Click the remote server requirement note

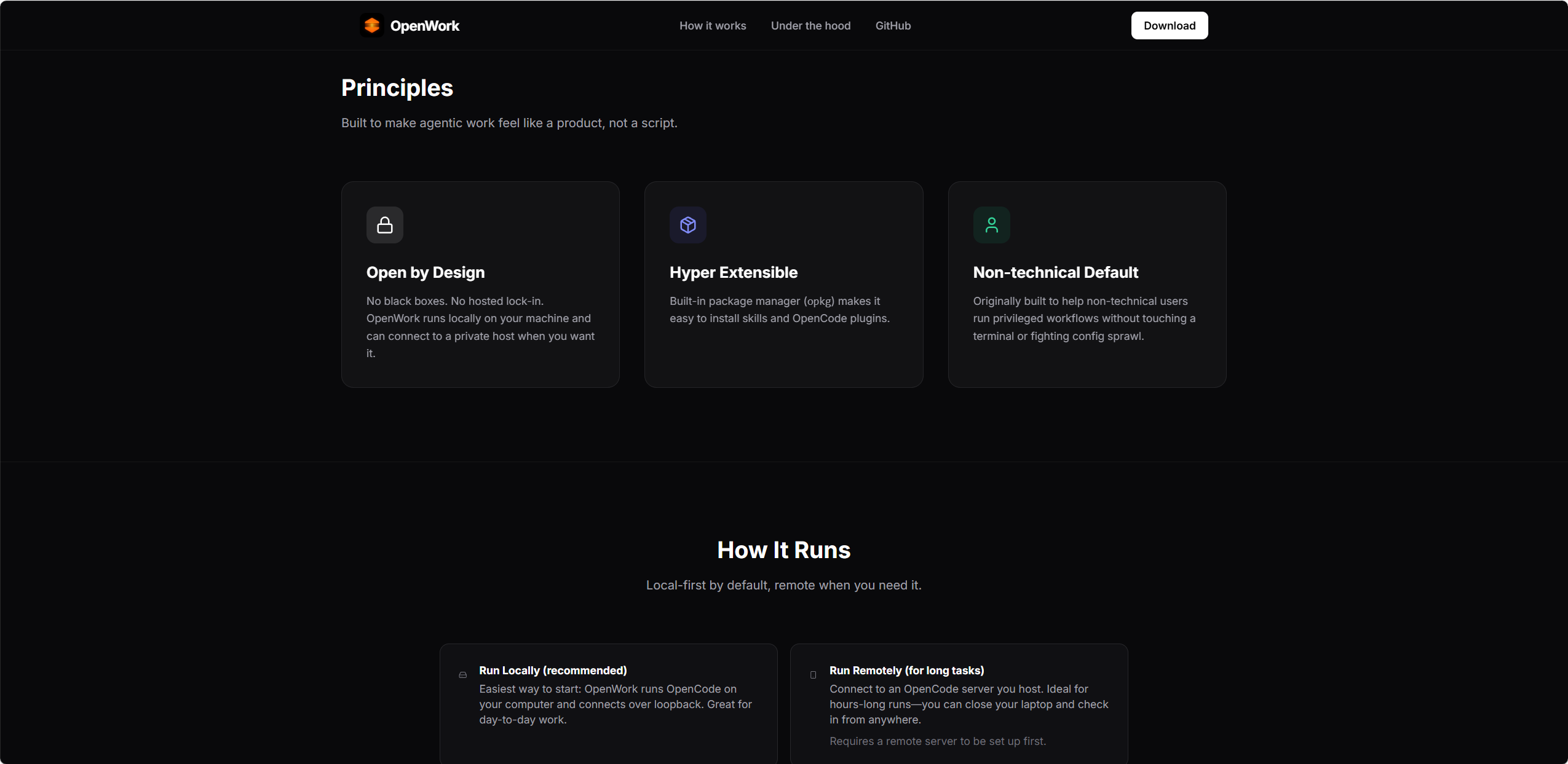pyautogui.click(x=938, y=741)
